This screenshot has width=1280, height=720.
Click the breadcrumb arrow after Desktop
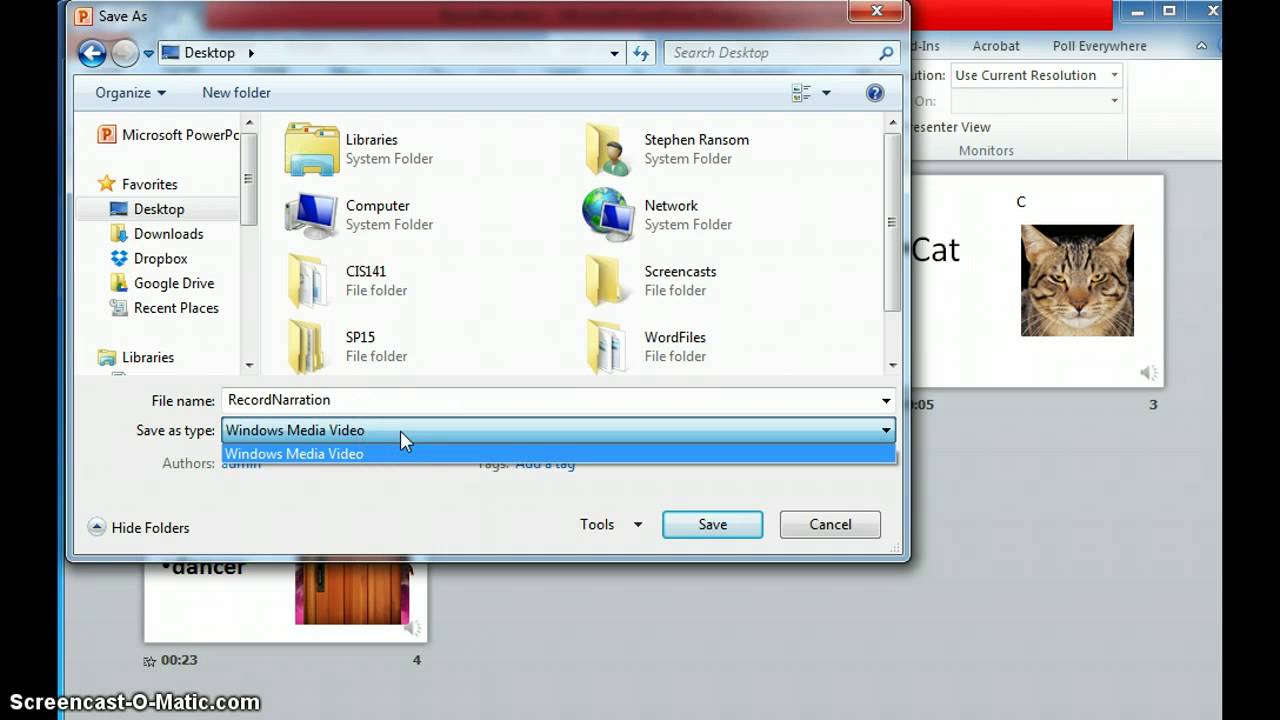250,53
